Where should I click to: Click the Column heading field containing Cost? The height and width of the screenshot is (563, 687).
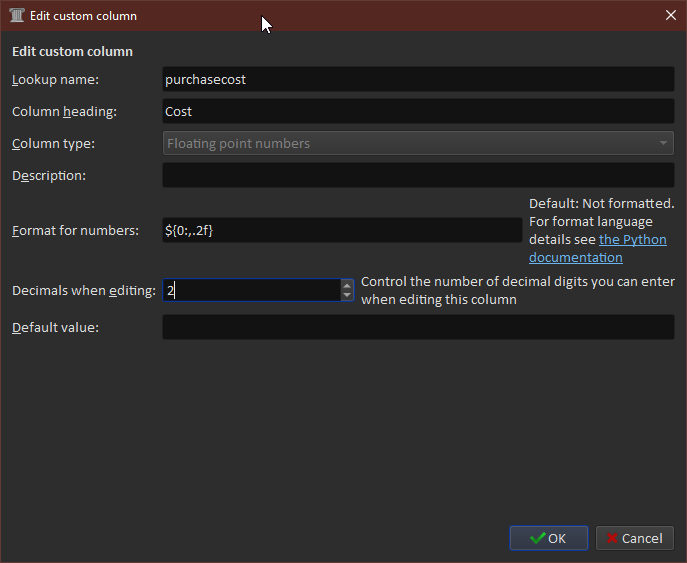pos(418,111)
